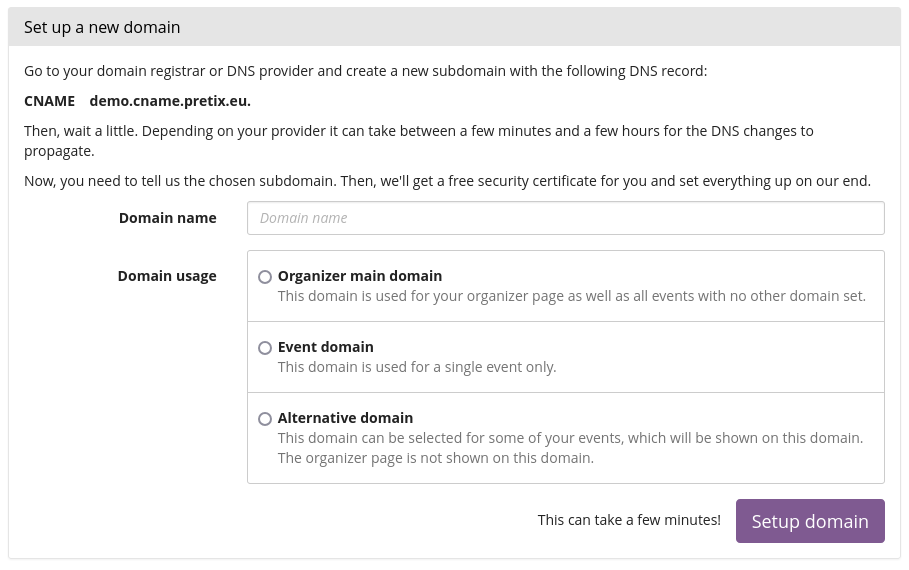Image resolution: width=909 pixels, height=570 pixels.
Task: Click the bold CNAME record type text
Action: 49,101
